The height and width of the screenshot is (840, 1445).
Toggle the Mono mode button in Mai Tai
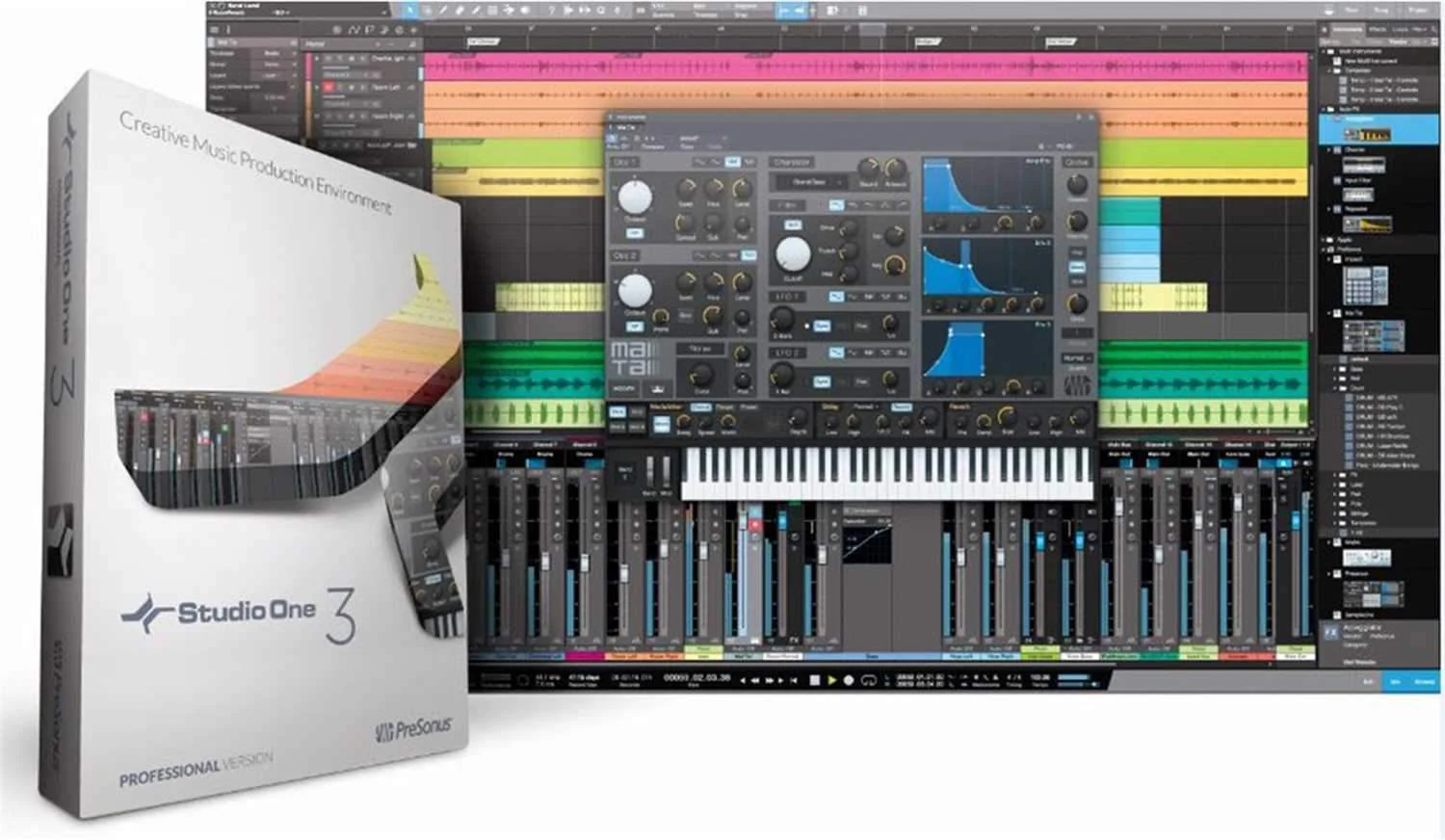click(x=1077, y=267)
